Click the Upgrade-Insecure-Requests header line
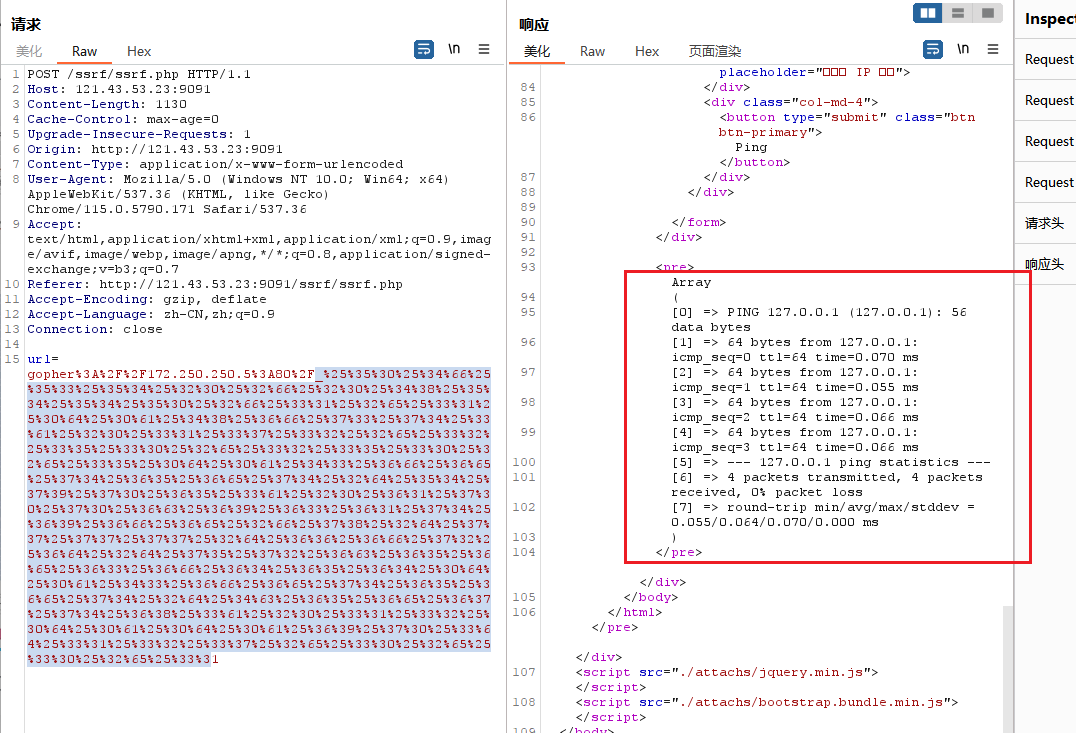 coord(139,135)
